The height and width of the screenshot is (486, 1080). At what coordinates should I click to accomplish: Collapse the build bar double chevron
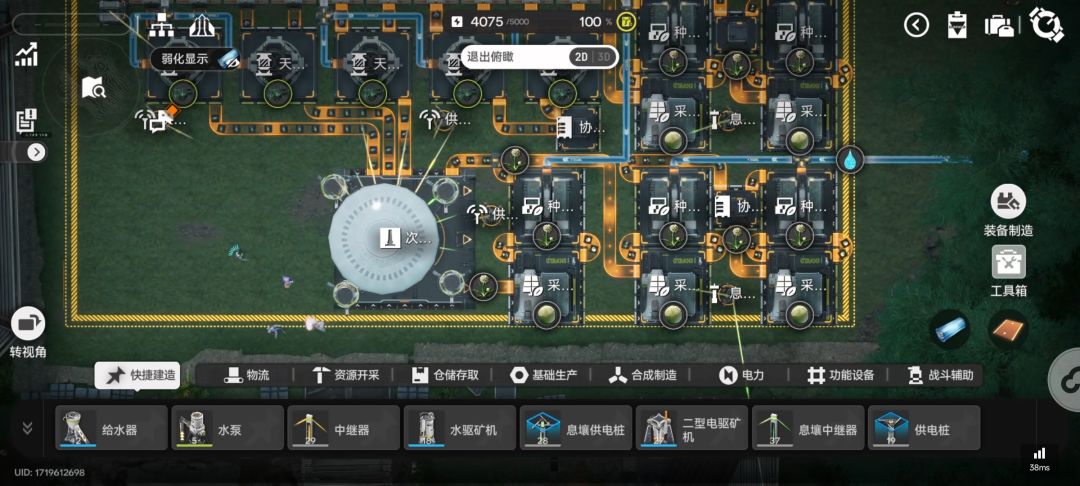point(27,428)
